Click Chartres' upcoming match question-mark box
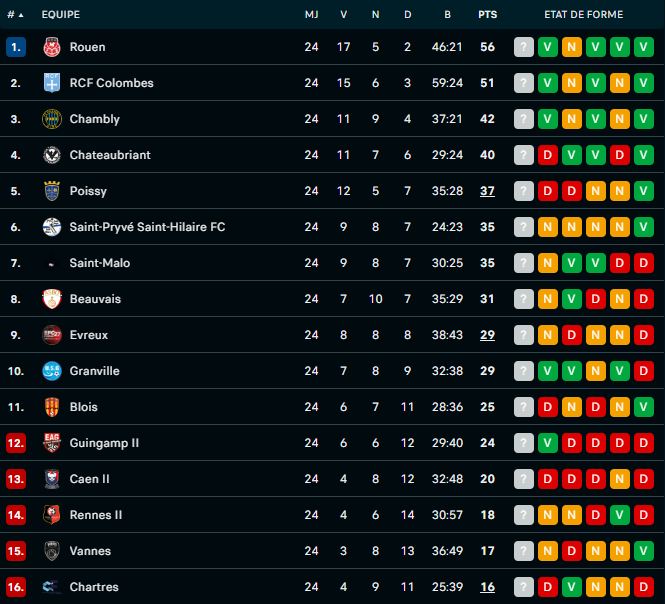665x604 pixels. coord(524,587)
